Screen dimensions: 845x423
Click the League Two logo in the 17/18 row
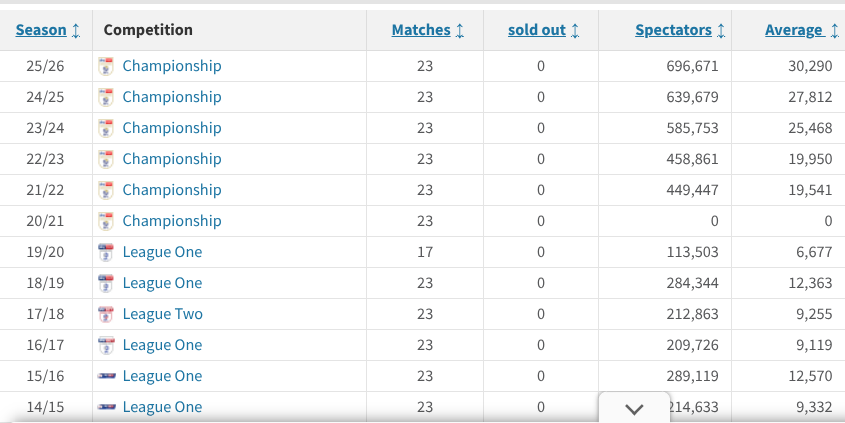click(106, 314)
